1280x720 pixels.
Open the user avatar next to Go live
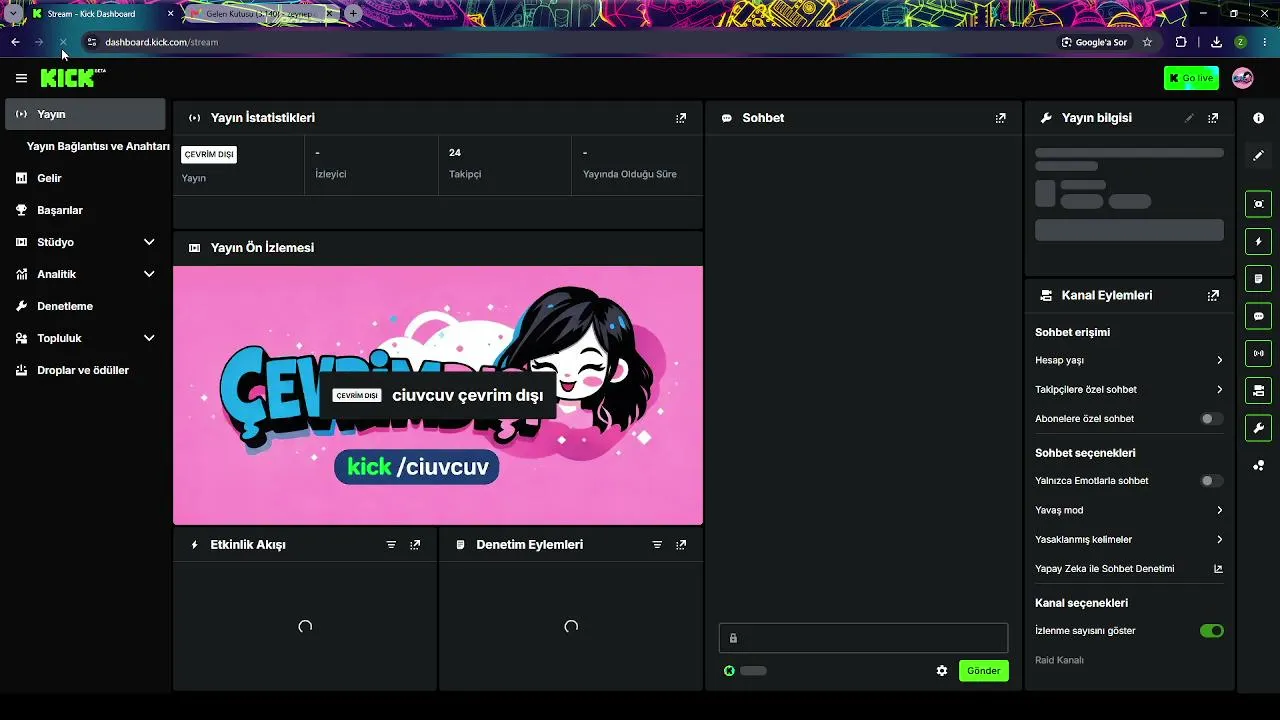(1243, 78)
